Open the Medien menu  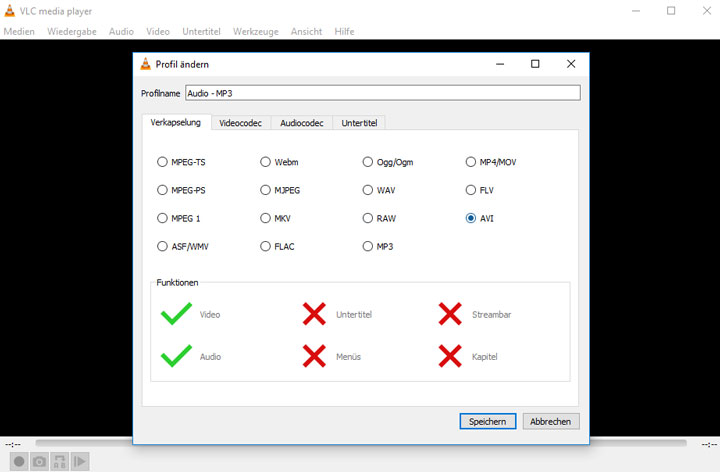pyautogui.click(x=19, y=32)
